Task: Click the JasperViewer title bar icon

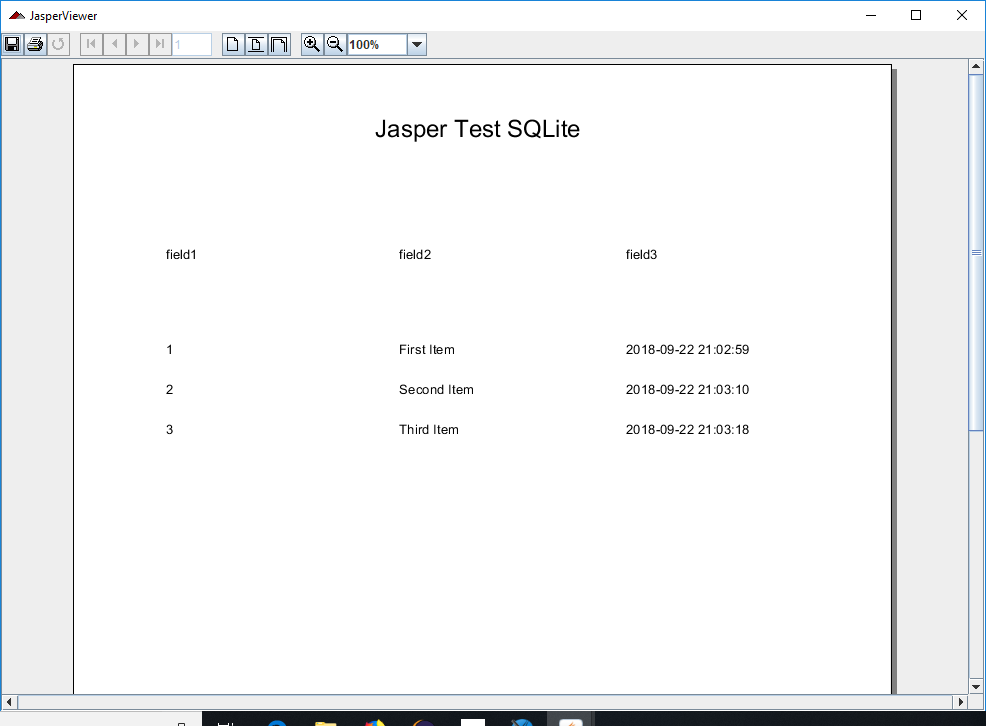Action: point(17,15)
